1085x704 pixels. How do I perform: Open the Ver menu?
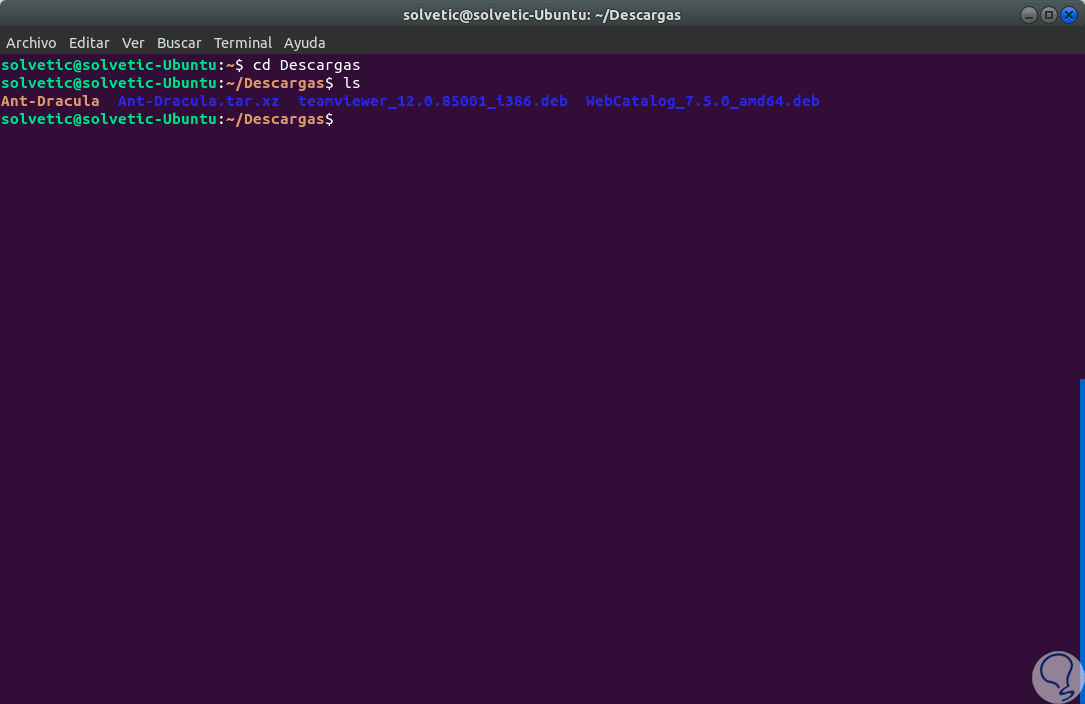(133, 43)
